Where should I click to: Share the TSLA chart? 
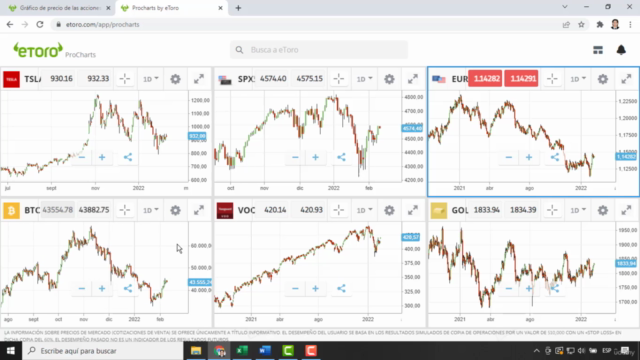pyautogui.click(x=128, y=157)
